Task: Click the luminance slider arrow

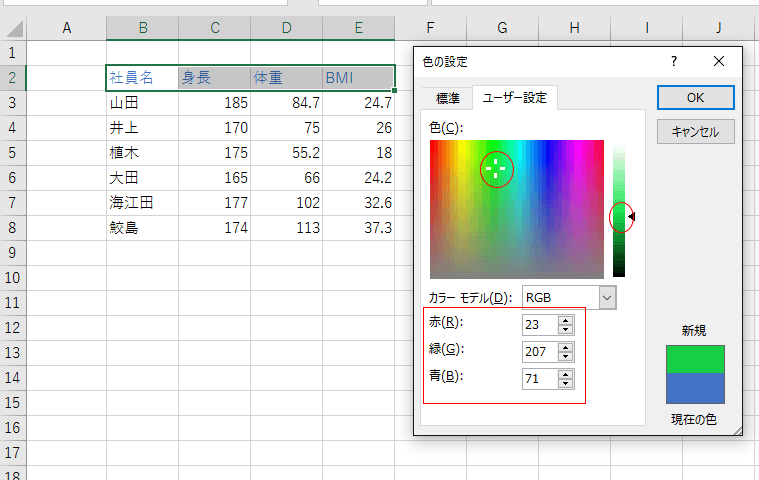Action: click(631, 216)
